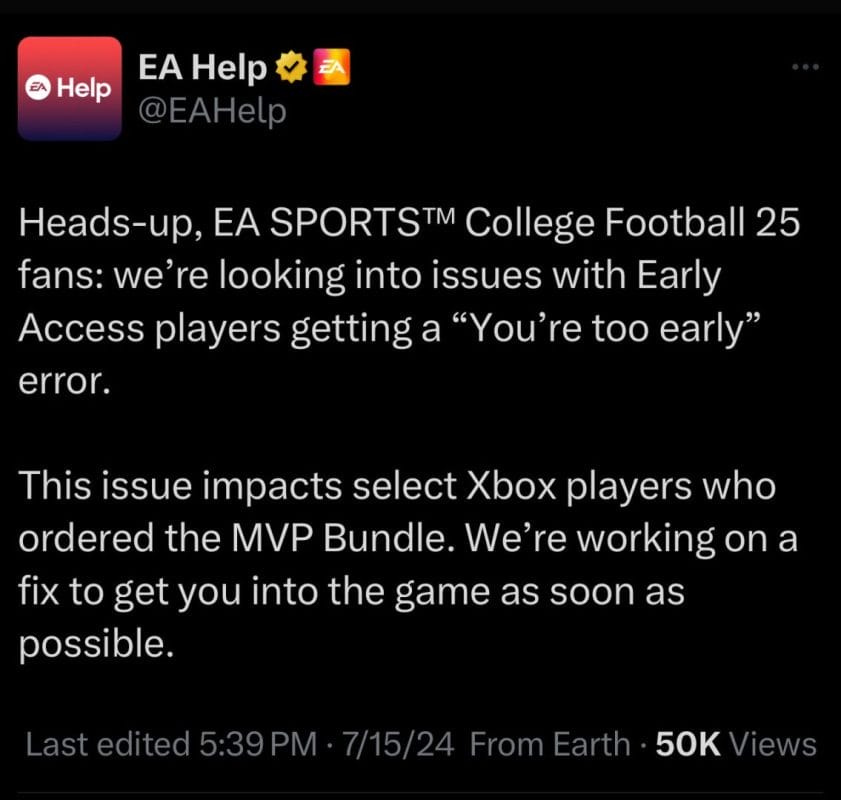Click the word "error." ending first paragraph
Screen dimensions: 841x800
pyautogui.click(x=62, y=384)
